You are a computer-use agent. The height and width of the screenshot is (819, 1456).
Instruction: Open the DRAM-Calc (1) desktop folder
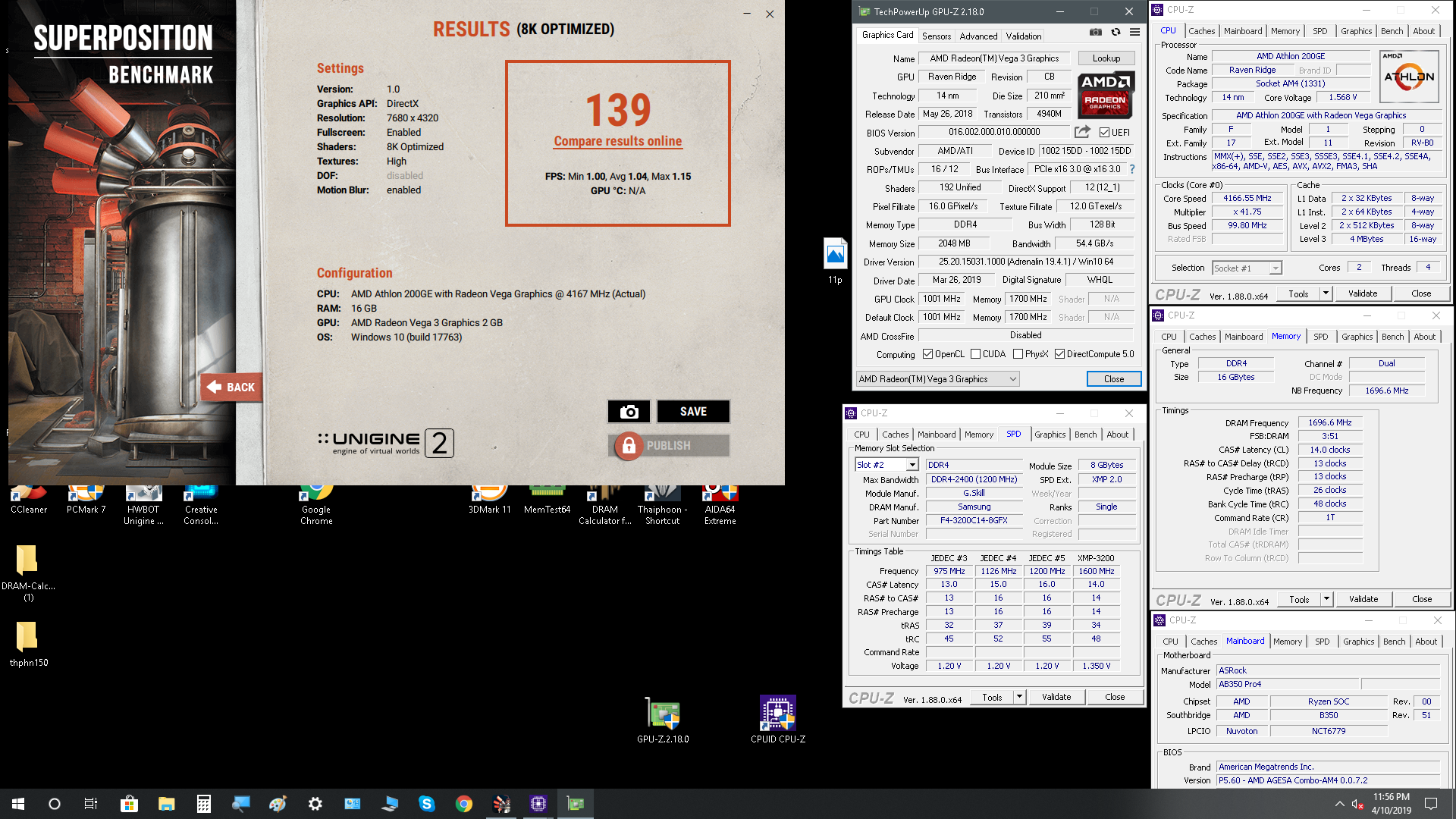28,573
